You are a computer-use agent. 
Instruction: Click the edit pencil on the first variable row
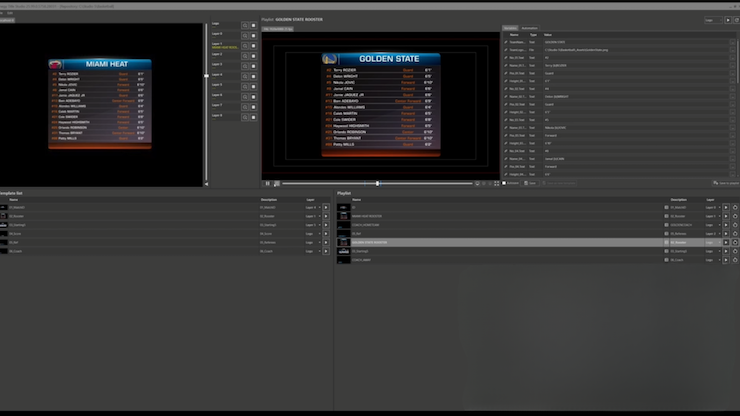[x=506, y=42]
